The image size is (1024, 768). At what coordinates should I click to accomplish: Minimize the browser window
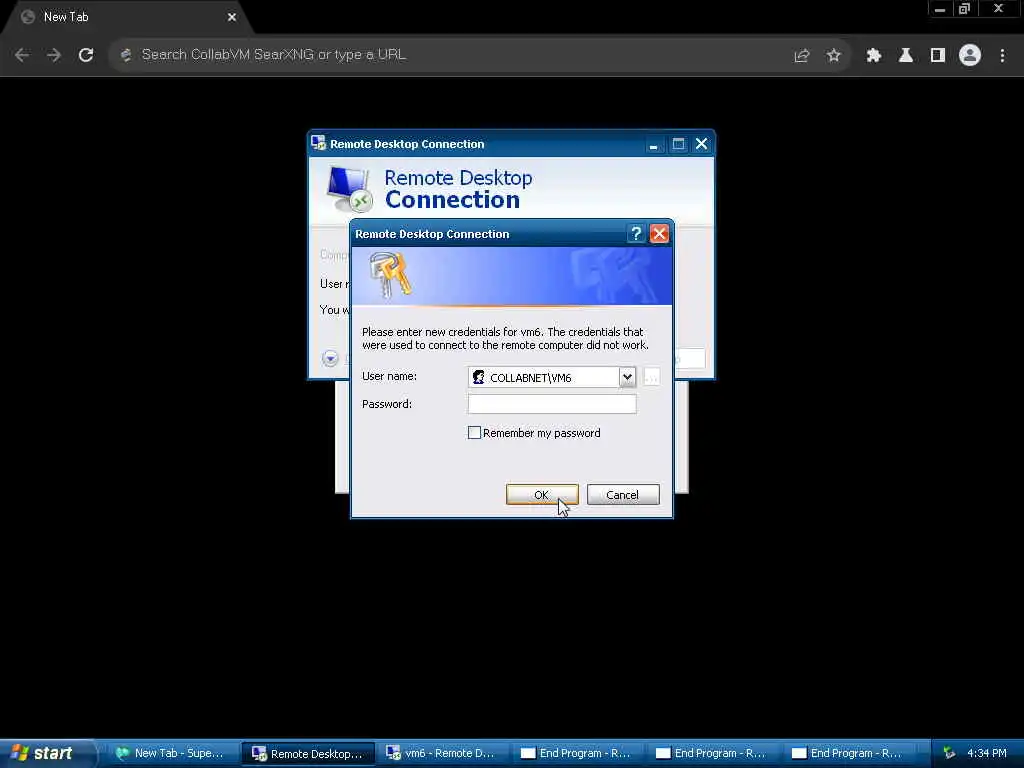click(940, 9)
